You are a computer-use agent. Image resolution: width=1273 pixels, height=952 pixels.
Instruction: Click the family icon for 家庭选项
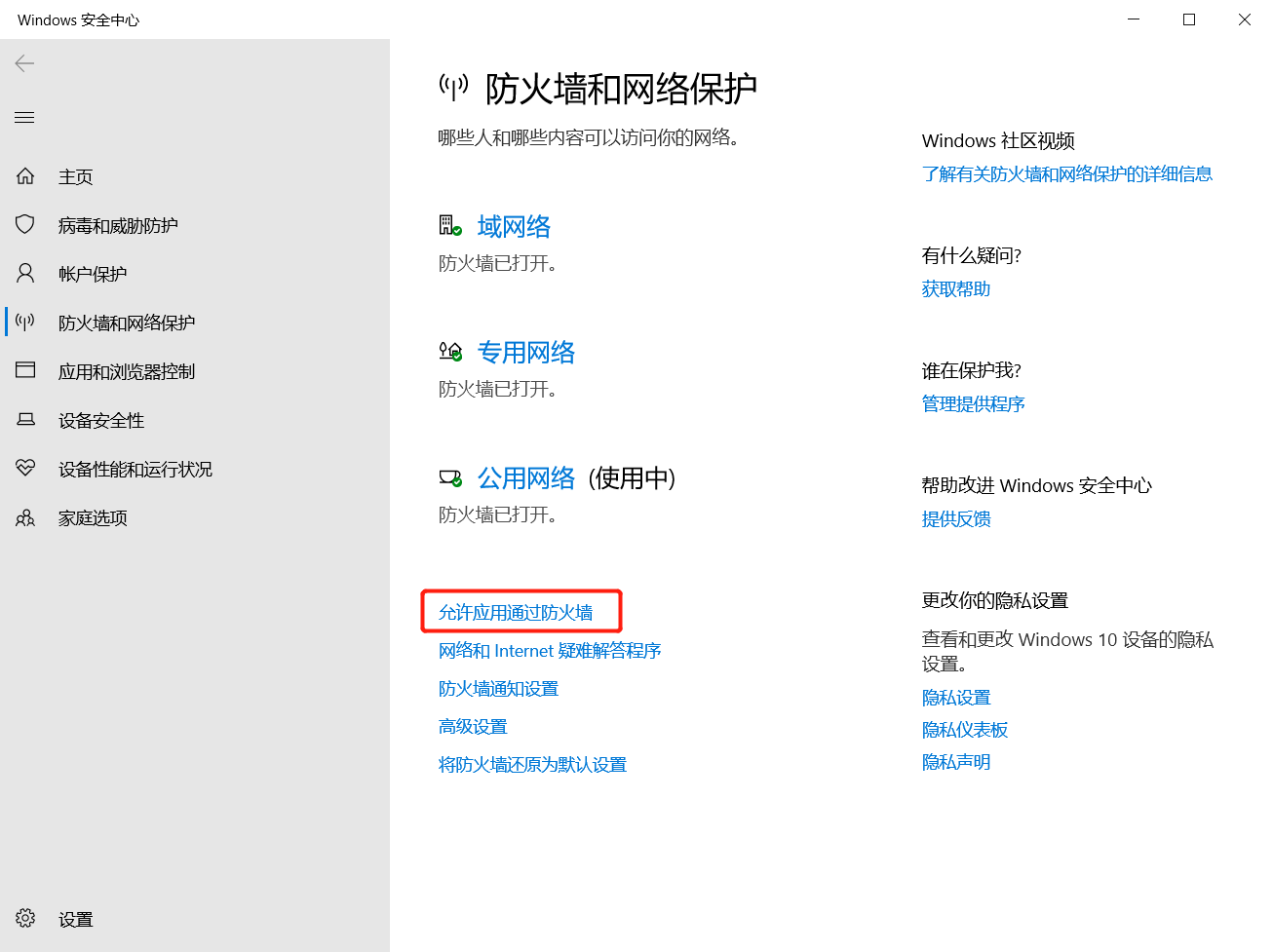pos(25,517)
